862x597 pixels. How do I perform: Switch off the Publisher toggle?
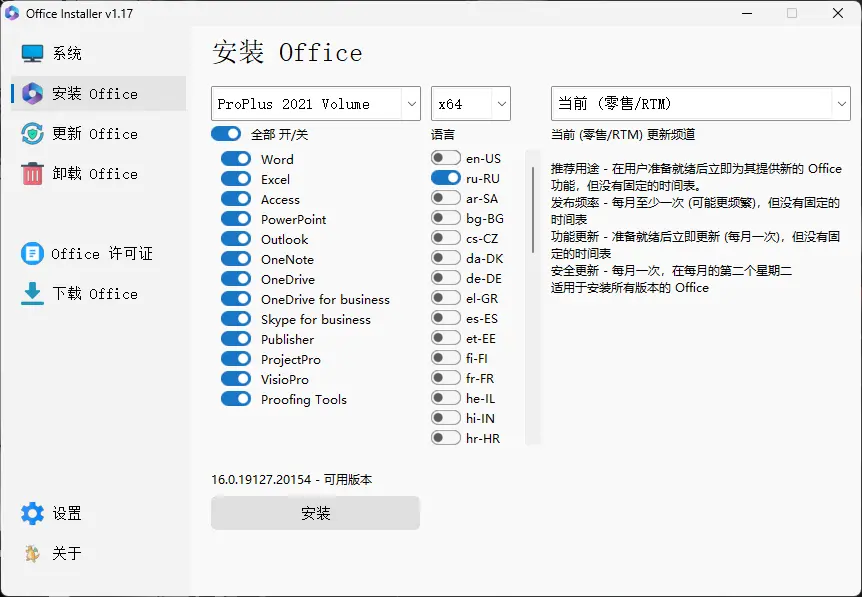pyautogui.click(x=236, y=339)
